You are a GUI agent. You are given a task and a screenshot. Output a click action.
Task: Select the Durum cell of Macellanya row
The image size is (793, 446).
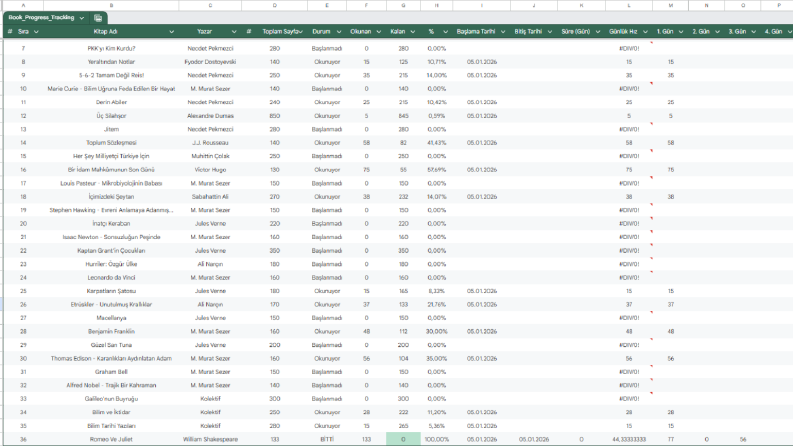(327, 318)
